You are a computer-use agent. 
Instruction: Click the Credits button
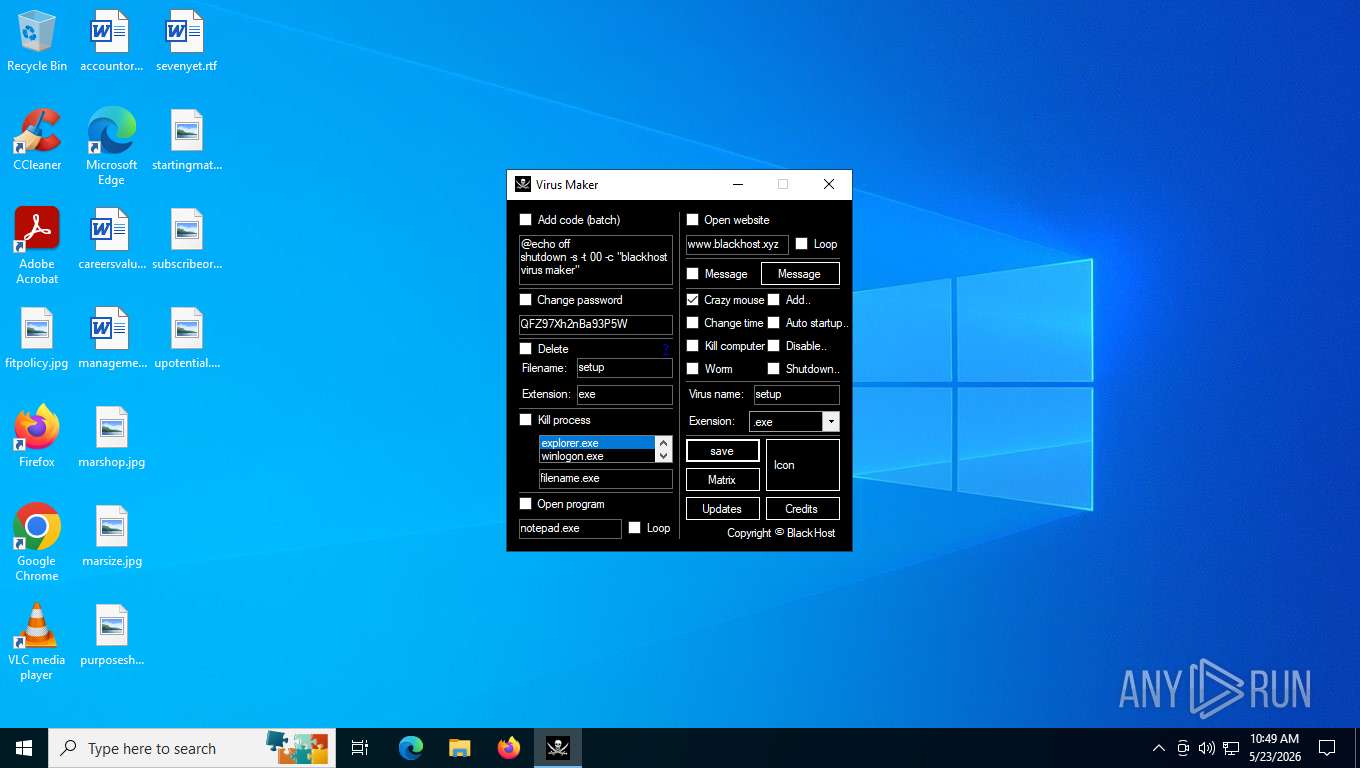(x=803, y=509)
